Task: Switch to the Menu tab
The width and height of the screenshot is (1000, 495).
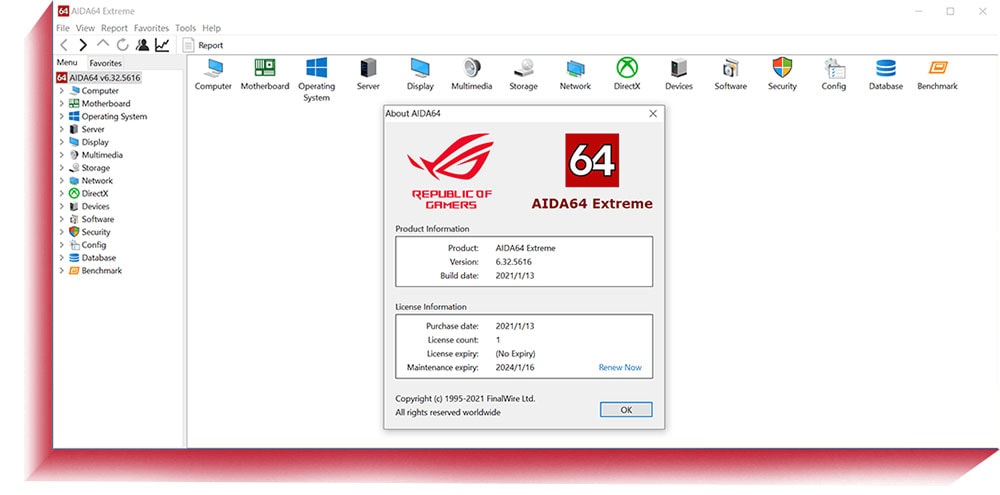Action: (x=67, y=63)
